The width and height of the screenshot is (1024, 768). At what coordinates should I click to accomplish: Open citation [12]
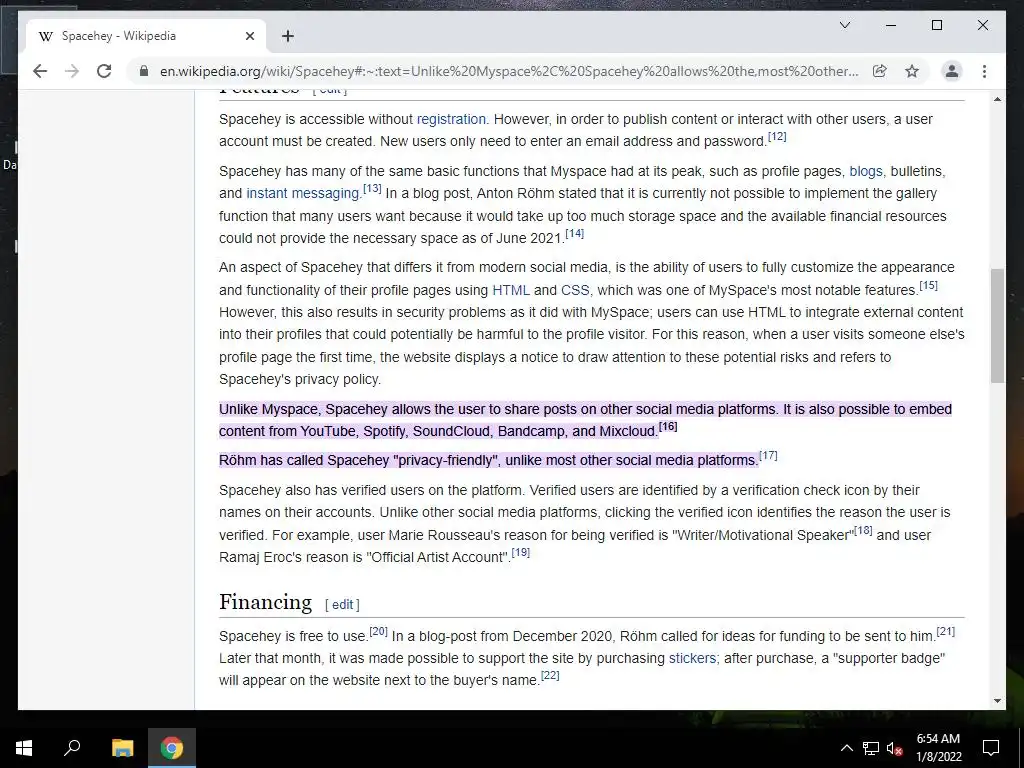[x=777, y=136]
